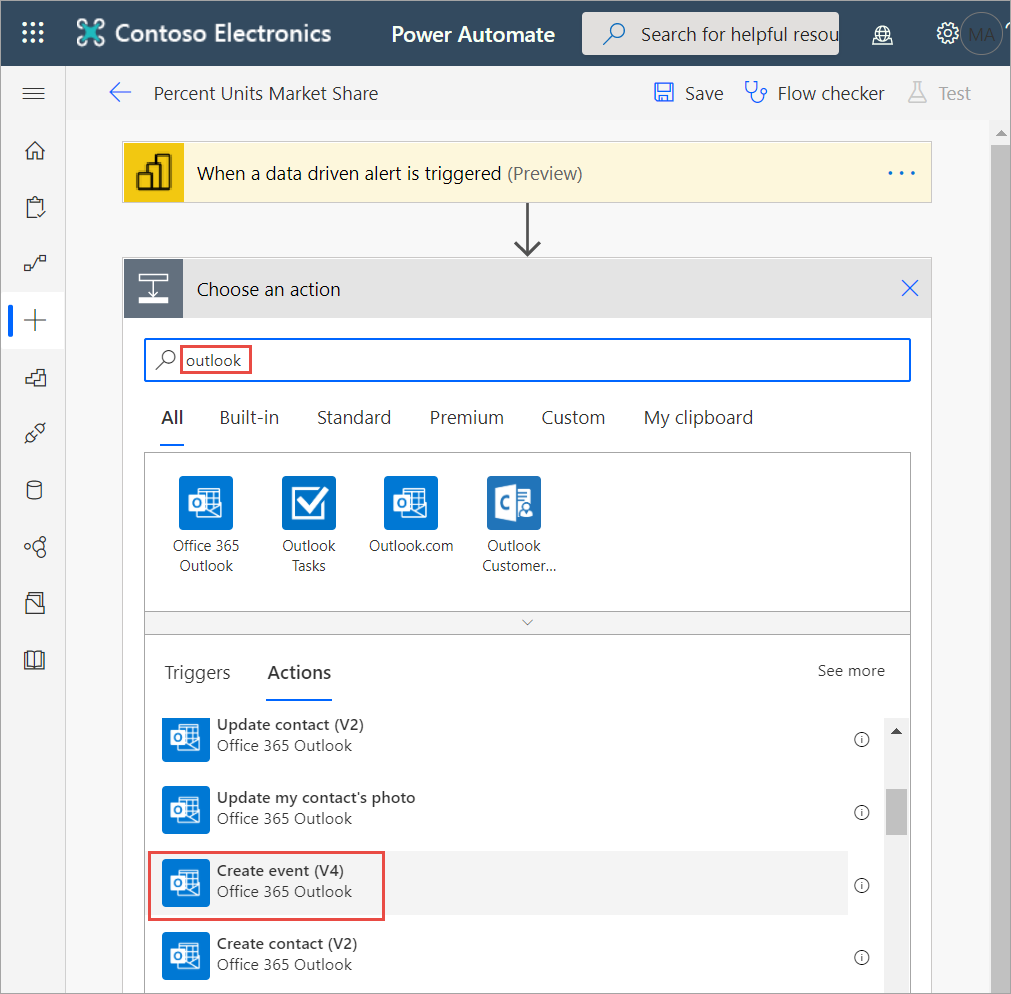
Task: Switch to the Triggers tab
Action: (x=197, y=673)
